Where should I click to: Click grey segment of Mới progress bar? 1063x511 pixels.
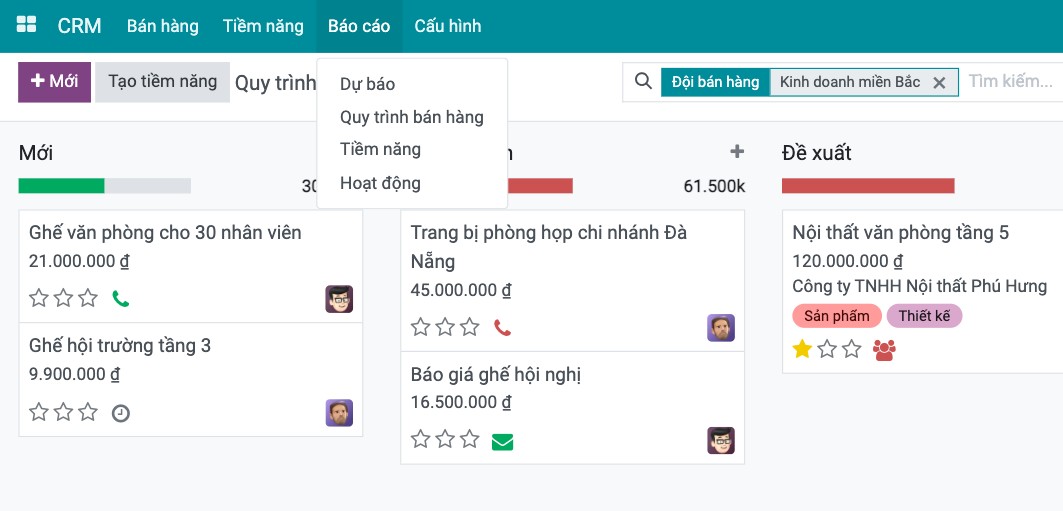(148, 186)
